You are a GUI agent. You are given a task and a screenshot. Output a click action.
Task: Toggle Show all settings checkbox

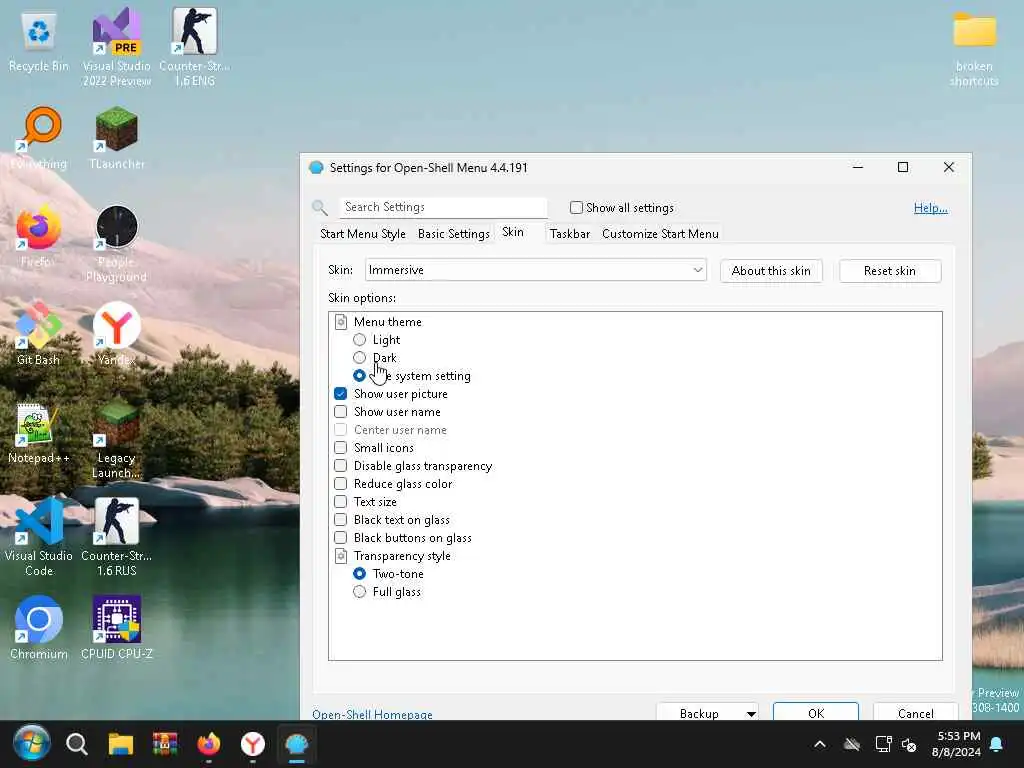[x=576, y=208]
